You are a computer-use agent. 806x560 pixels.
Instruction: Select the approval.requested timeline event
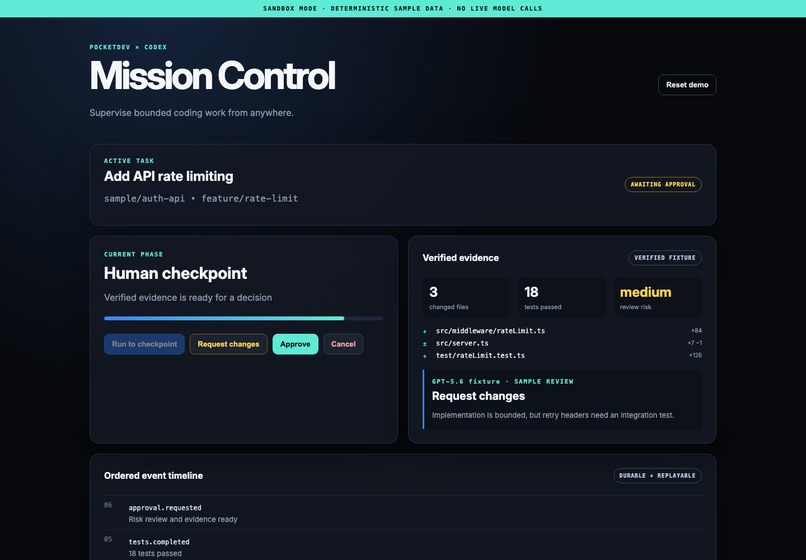pos(402,513)
